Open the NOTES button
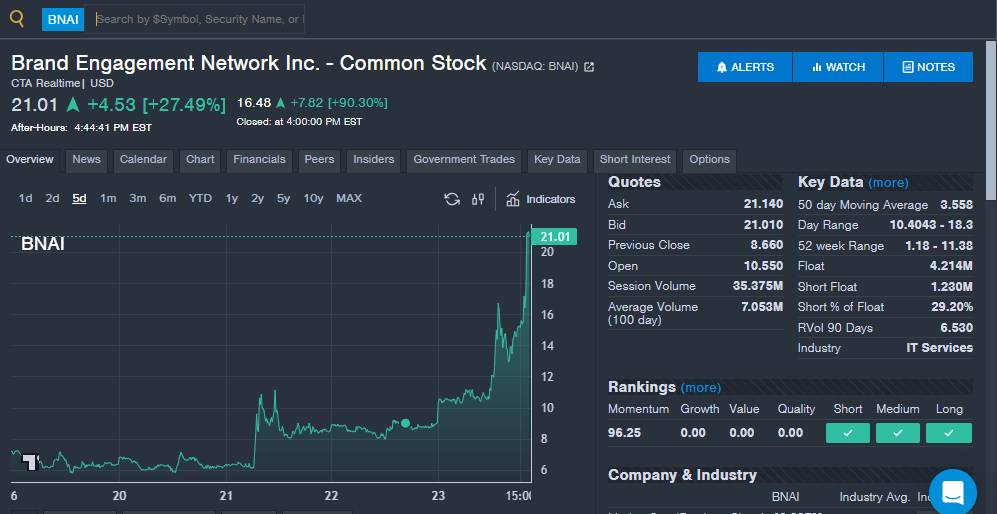The image size is (997, 514). click(x=928, y=67)
